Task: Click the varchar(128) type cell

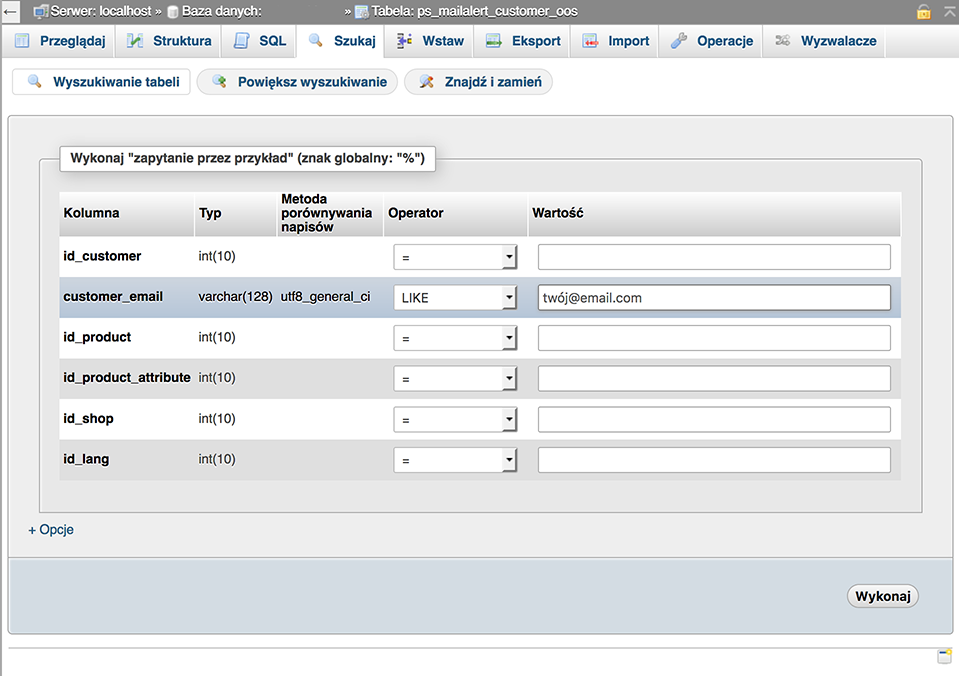Action: coord(235,297)
